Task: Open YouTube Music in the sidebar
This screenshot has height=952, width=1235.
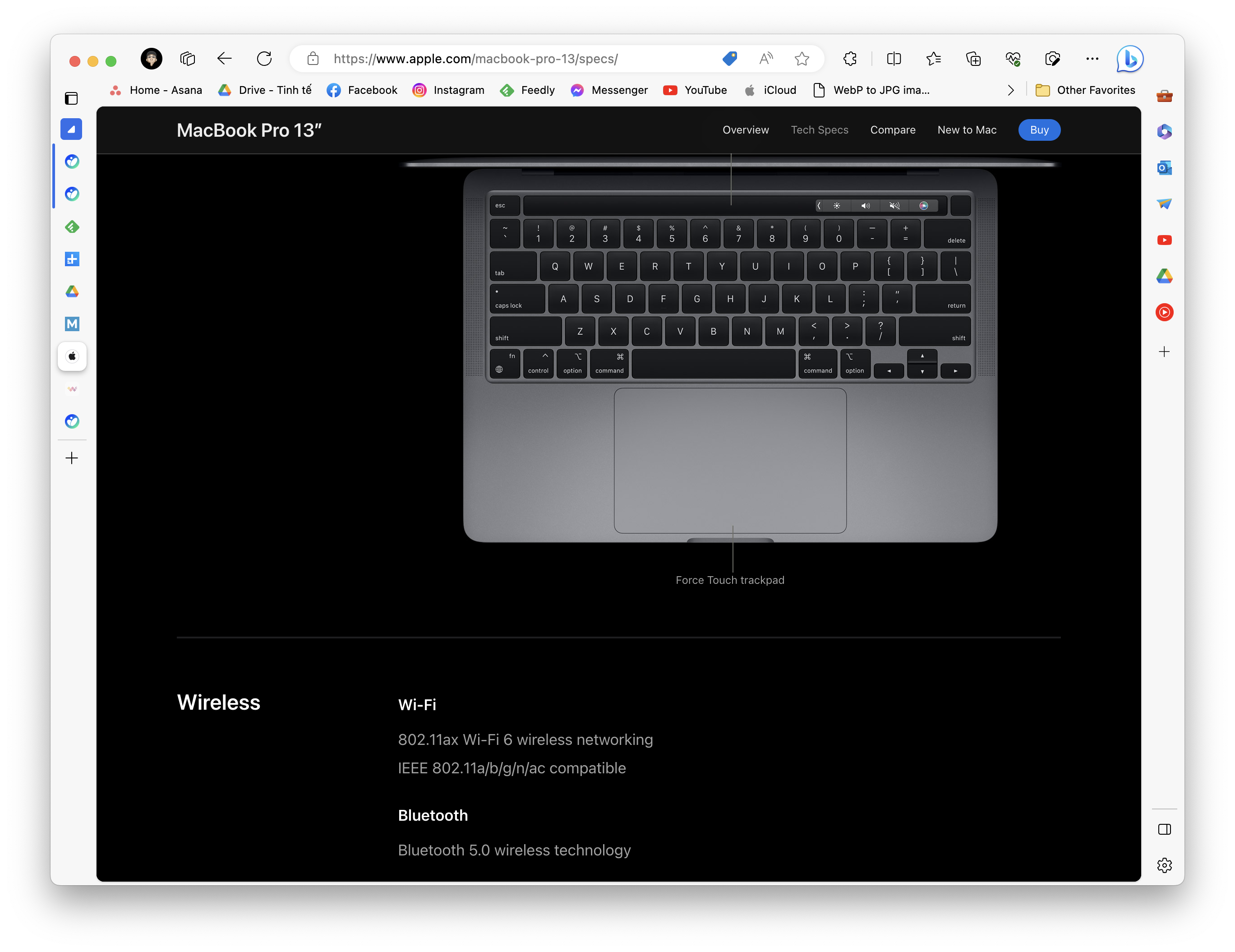Action: pyautogui.click(x=1164, y=312)
